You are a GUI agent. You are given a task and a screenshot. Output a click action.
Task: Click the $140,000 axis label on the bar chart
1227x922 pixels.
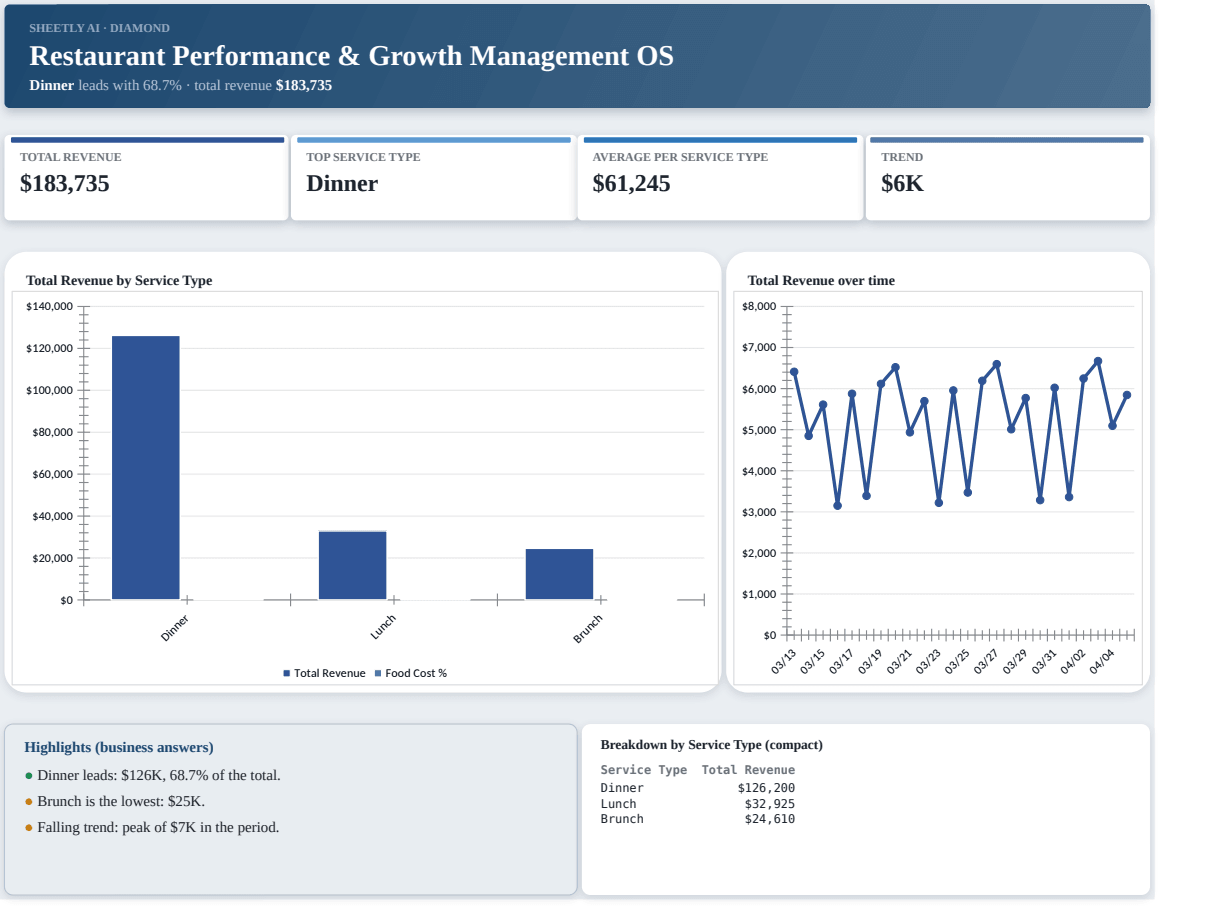(49, 306)
